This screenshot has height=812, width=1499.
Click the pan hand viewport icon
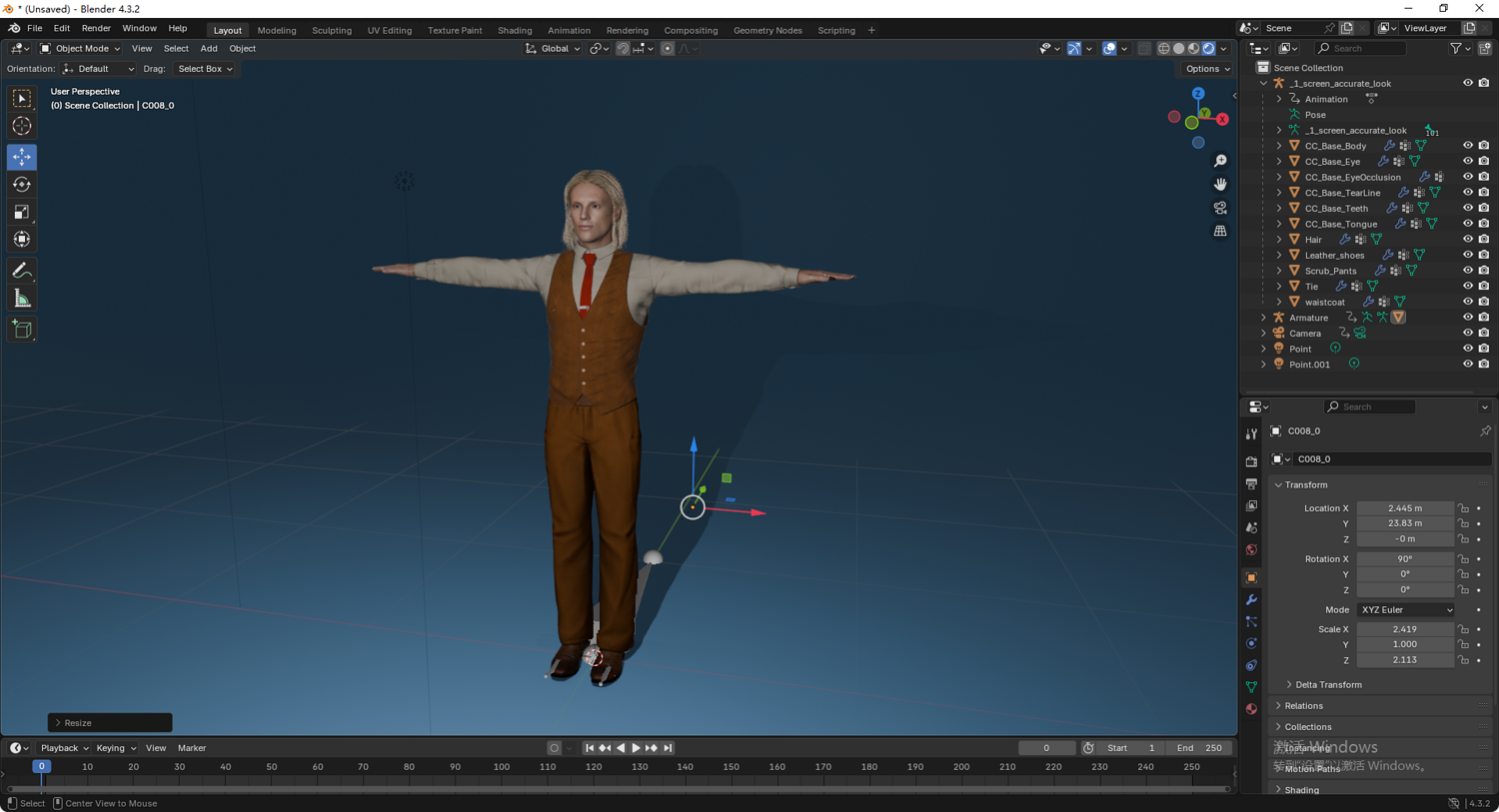pyautogui.click(x=1220, y=184)
